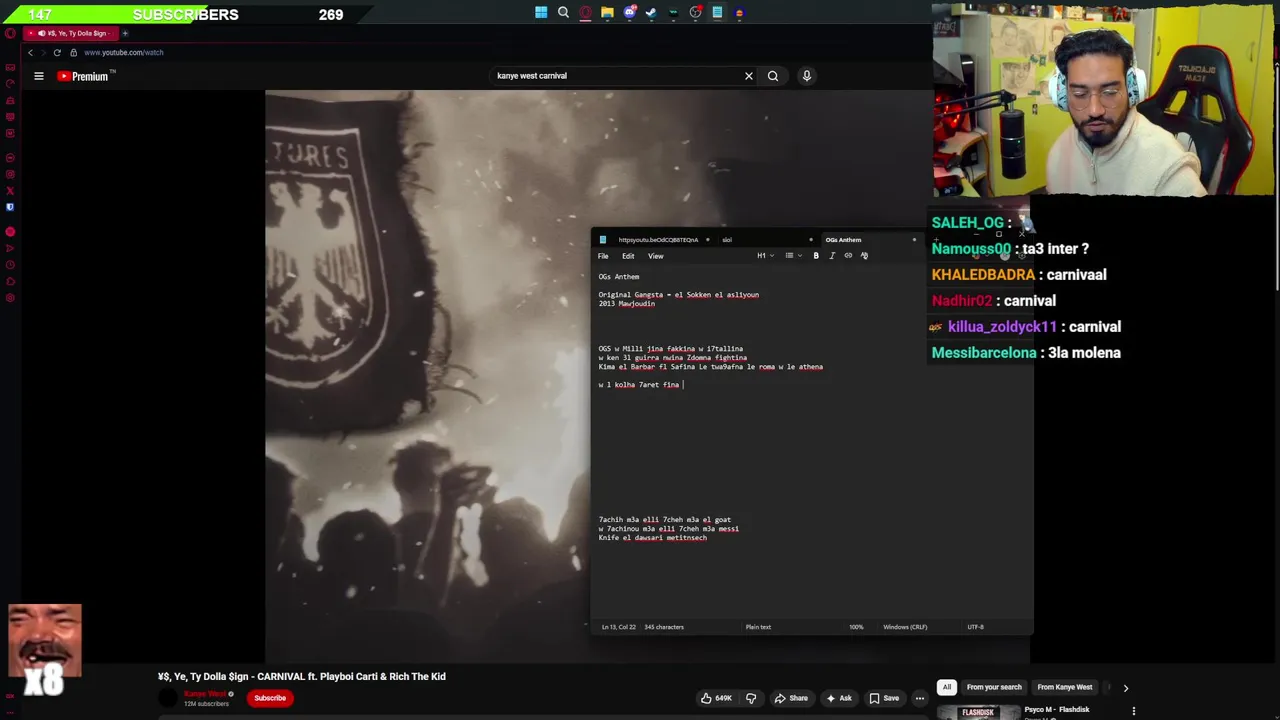
Task: Open a new browser tab
Action: [x=125, y=33]
